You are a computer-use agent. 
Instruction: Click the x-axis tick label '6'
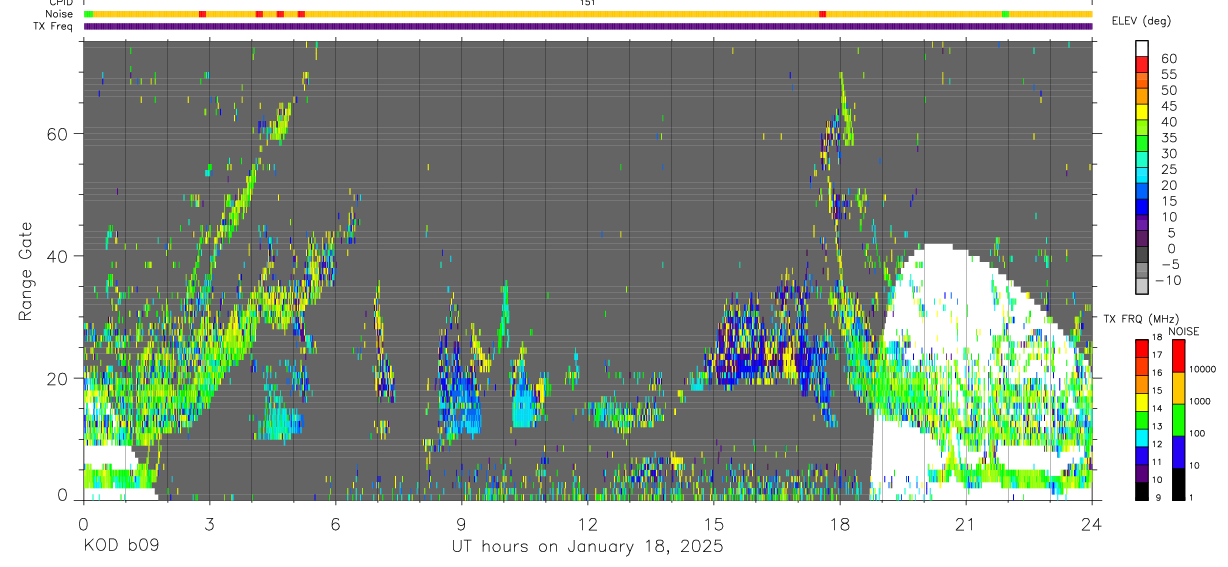point(335,523)
